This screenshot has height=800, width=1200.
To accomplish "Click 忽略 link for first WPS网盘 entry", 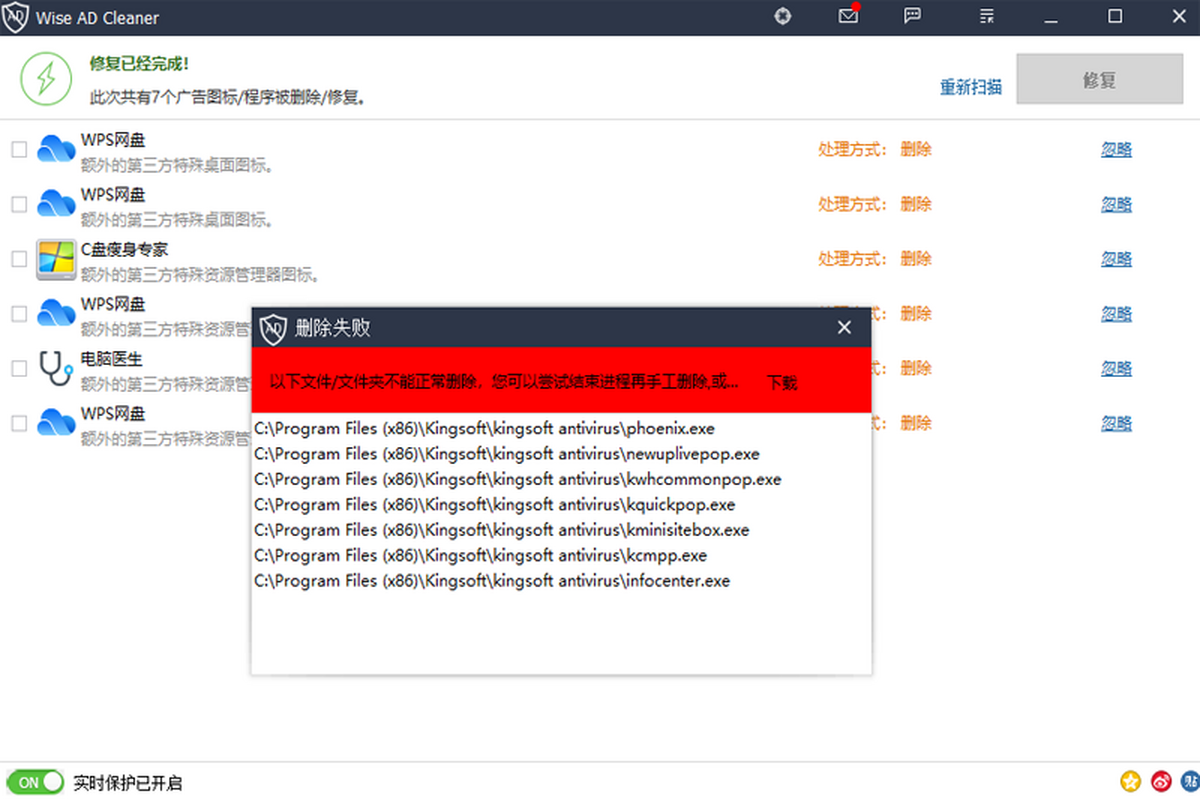I will [x=1117, y=150].
